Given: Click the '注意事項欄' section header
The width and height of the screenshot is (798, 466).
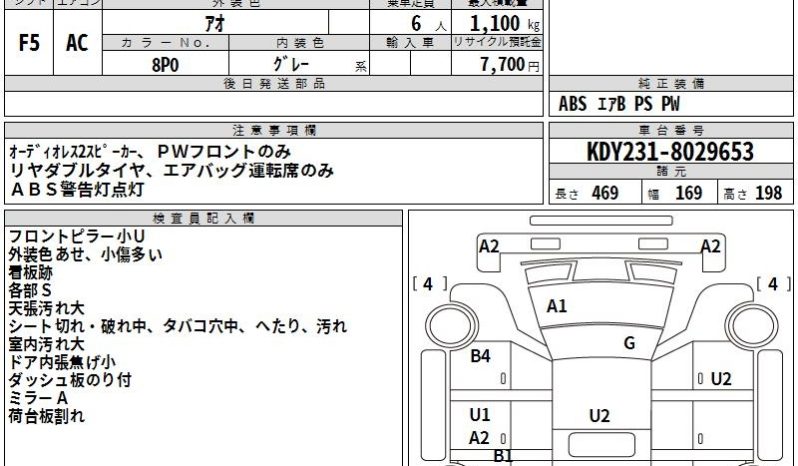Looking at the screenshot, I should tap(274, 131).
